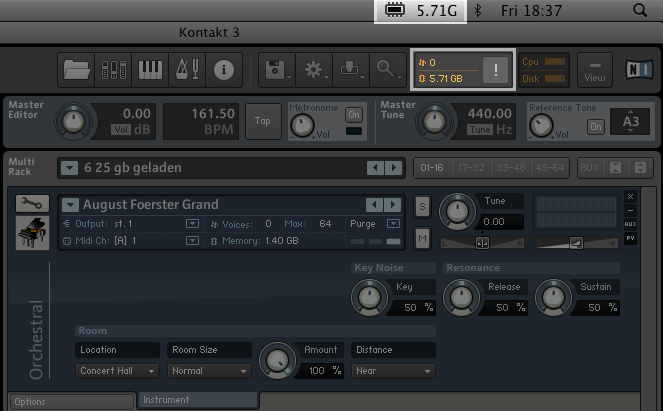This screenshot has width=663, height=411.
Task: Load previous instrument with left arrow
Action: (374, 205)
